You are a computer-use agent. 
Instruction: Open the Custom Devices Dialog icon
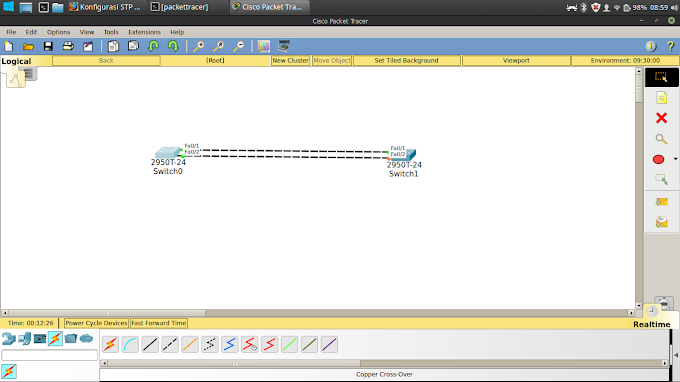tap(284, 46)
